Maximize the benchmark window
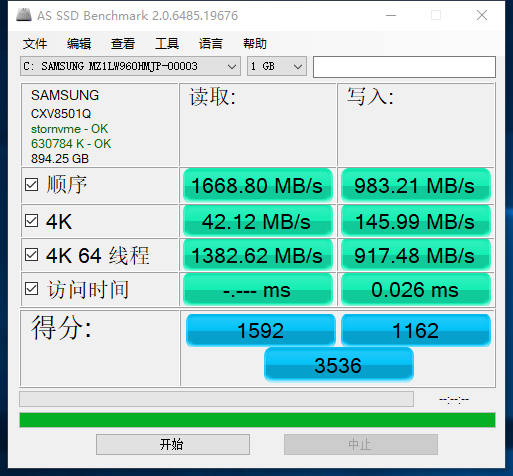Viewport: 513px width, 476px height. [436, 15]
